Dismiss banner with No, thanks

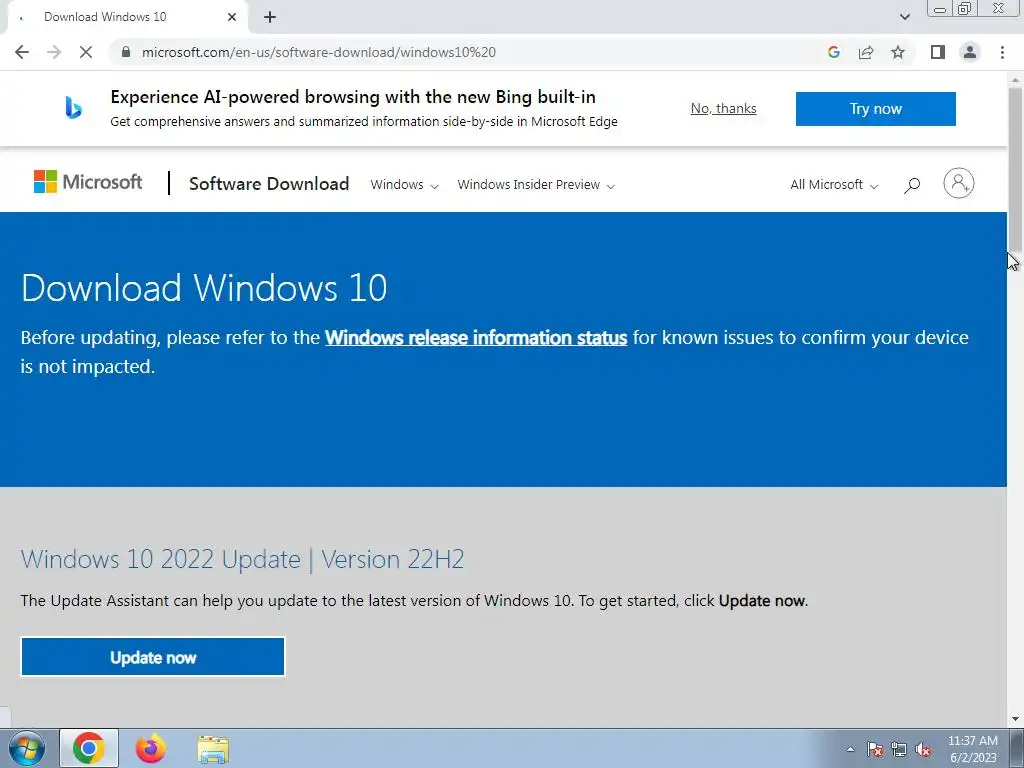pos(724,108)
